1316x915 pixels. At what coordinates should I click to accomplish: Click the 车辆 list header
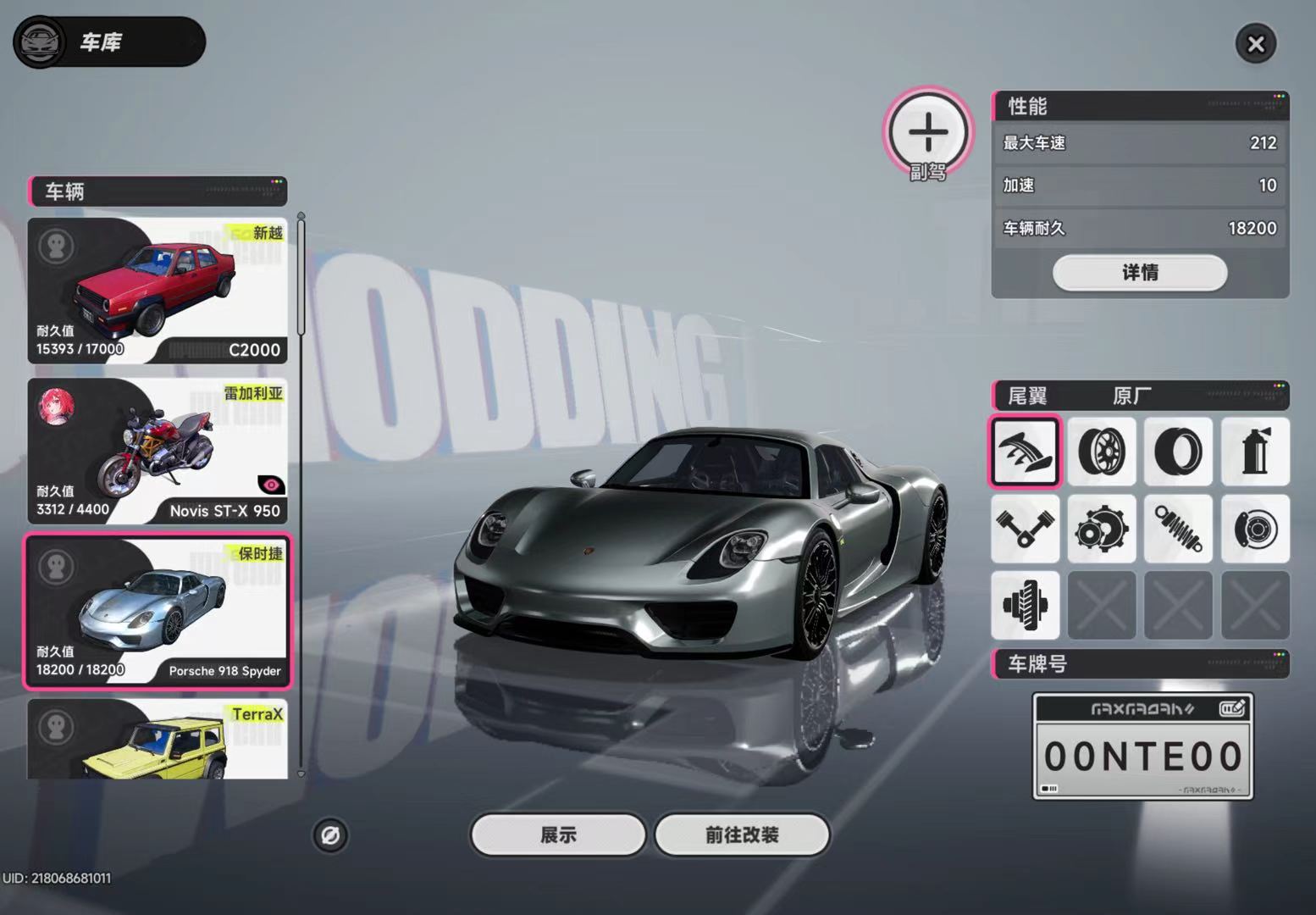click(158, 191)
